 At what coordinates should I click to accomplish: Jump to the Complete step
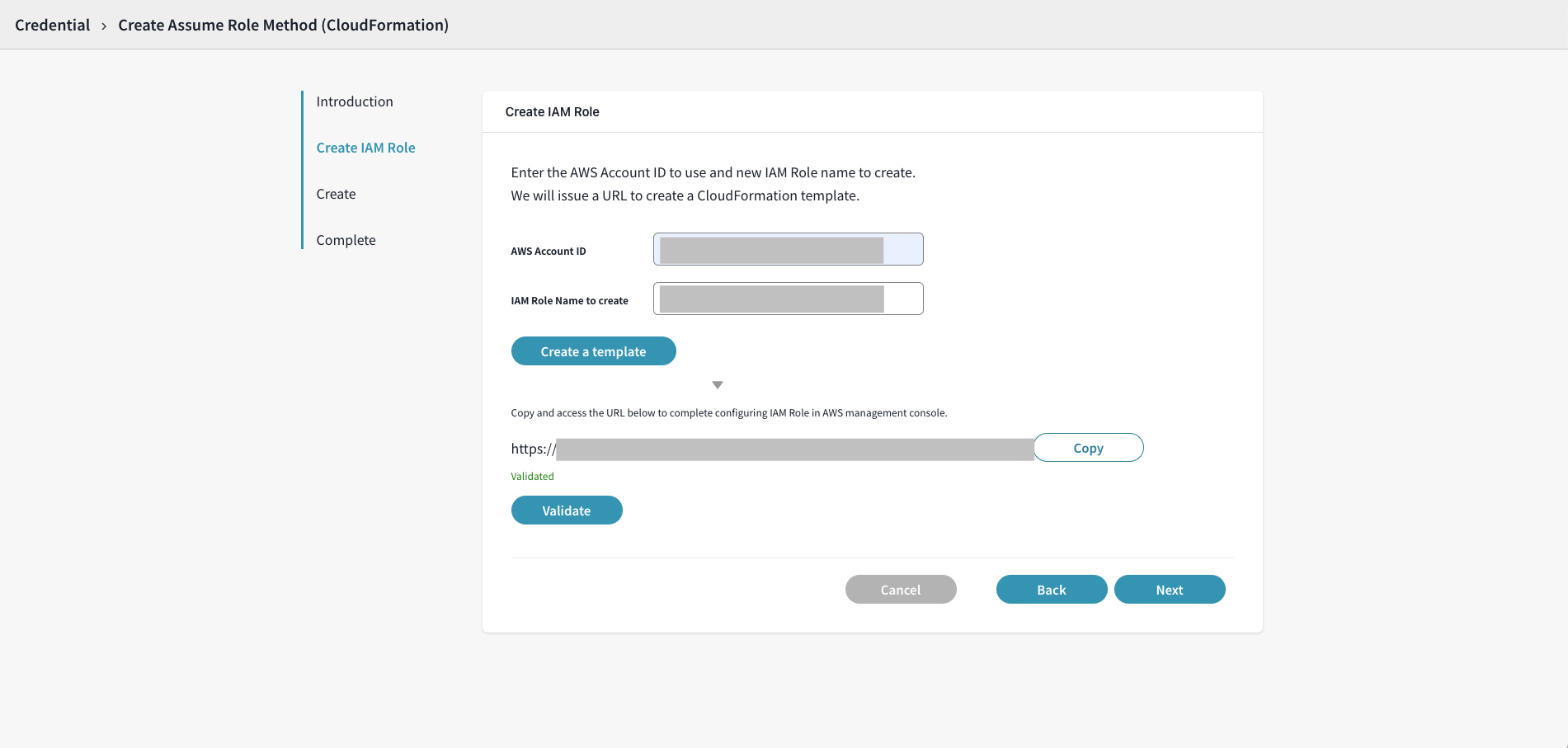pos(346,240)
